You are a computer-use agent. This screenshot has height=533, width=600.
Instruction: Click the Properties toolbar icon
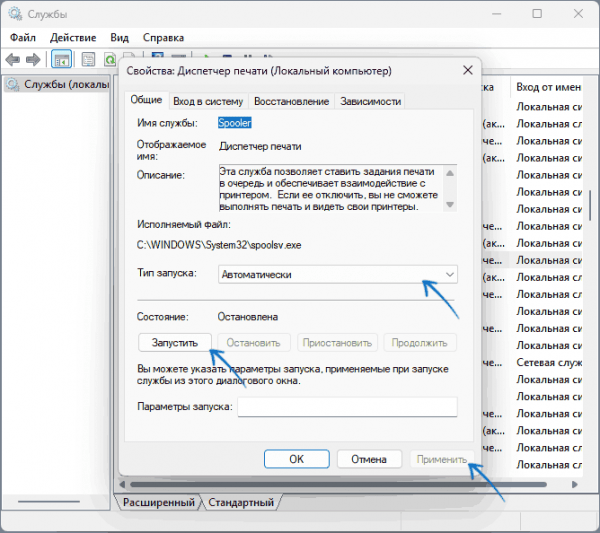(x=88, y=60)
